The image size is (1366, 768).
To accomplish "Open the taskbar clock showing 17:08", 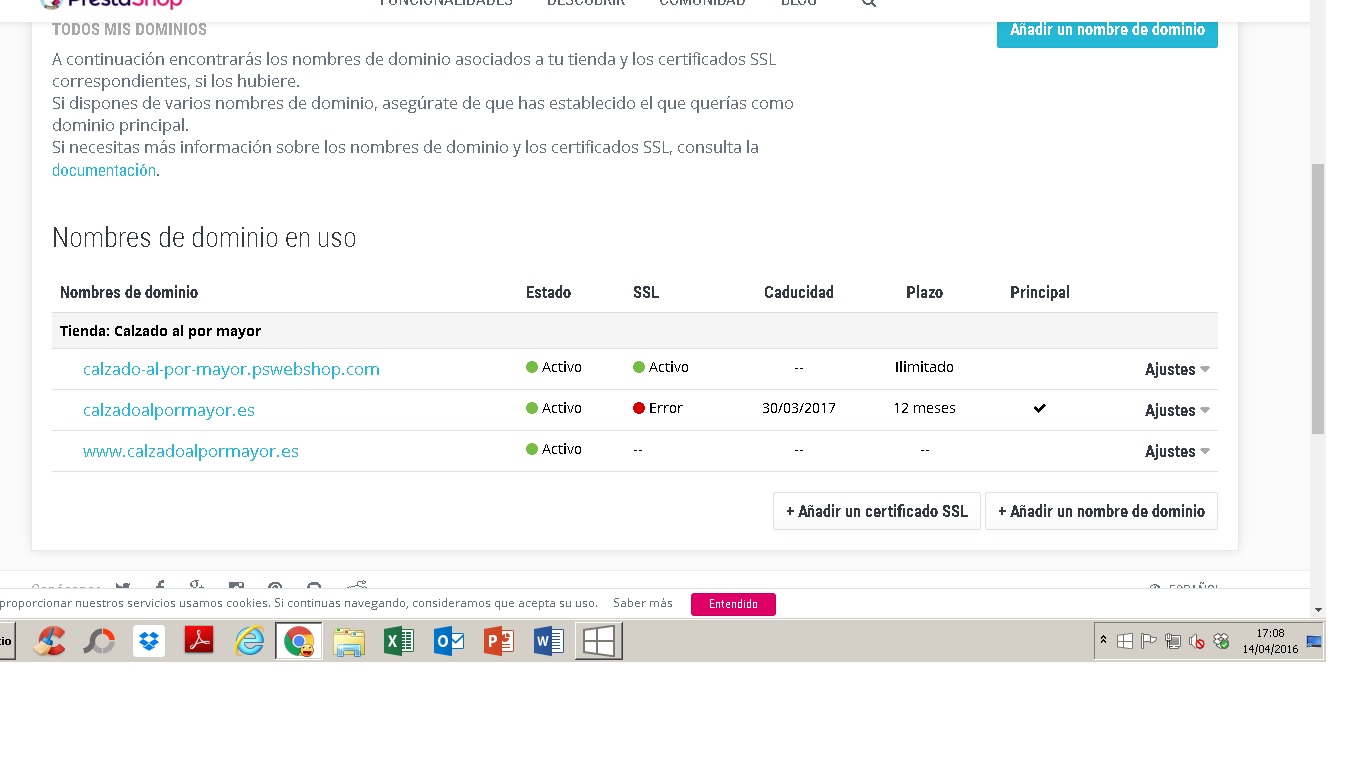I will point(1270,641).
